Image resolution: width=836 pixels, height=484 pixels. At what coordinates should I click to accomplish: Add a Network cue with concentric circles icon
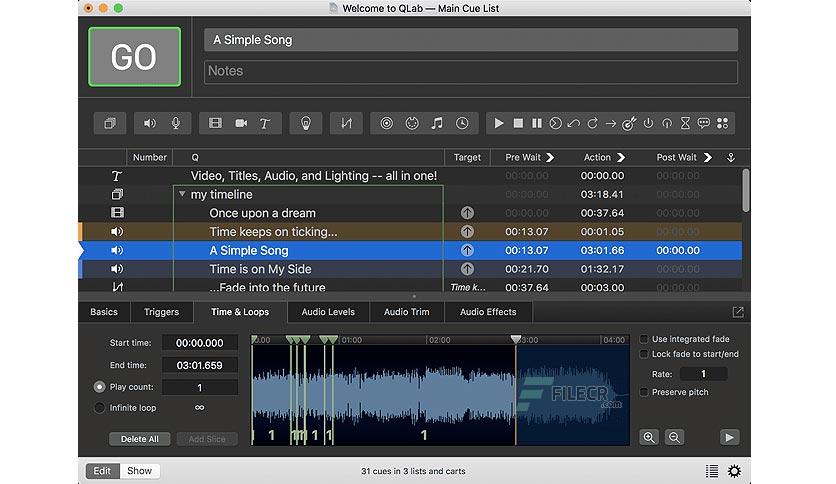(x=387, y=124)
